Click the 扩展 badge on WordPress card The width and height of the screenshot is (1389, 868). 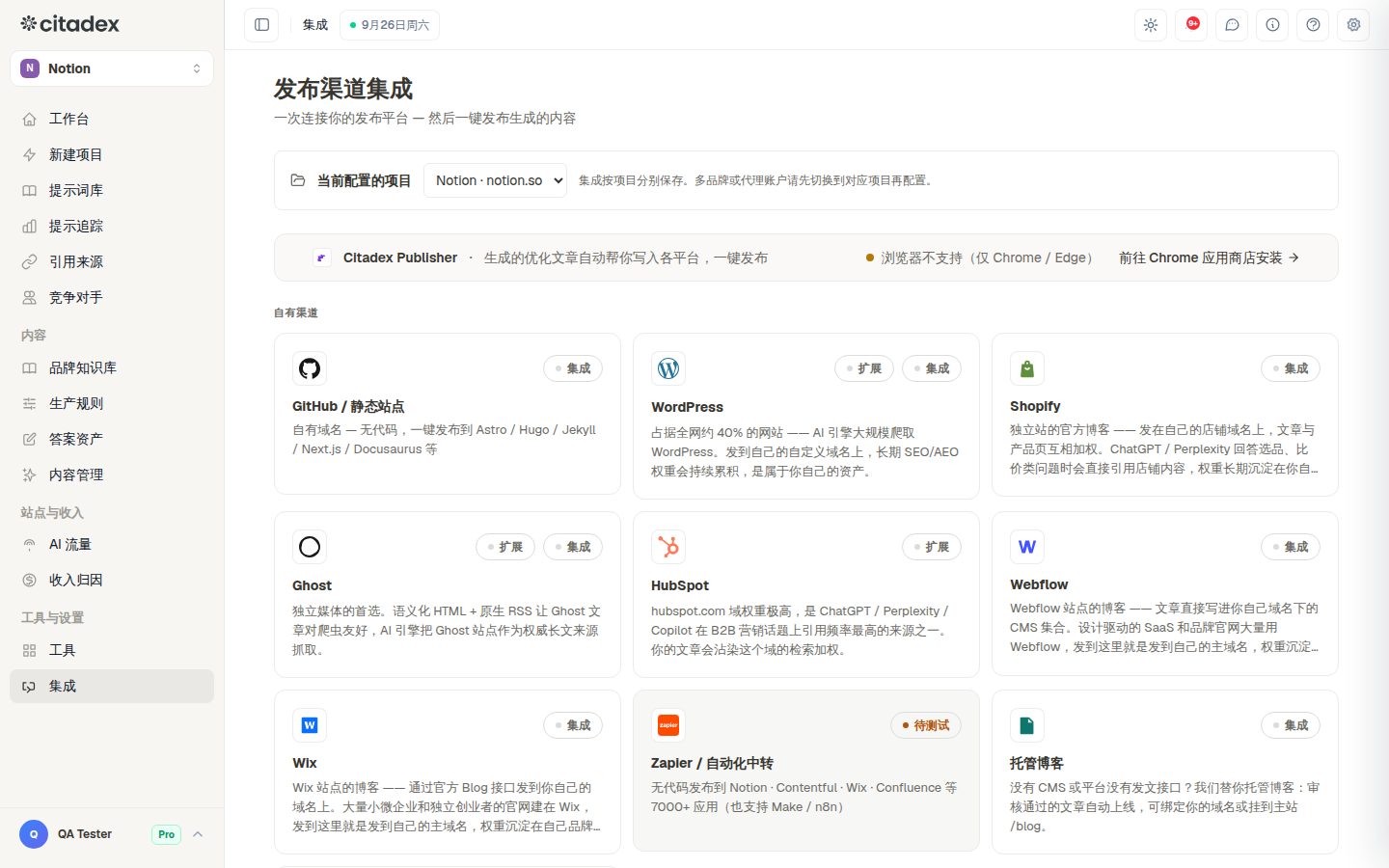tap(864, 368)
